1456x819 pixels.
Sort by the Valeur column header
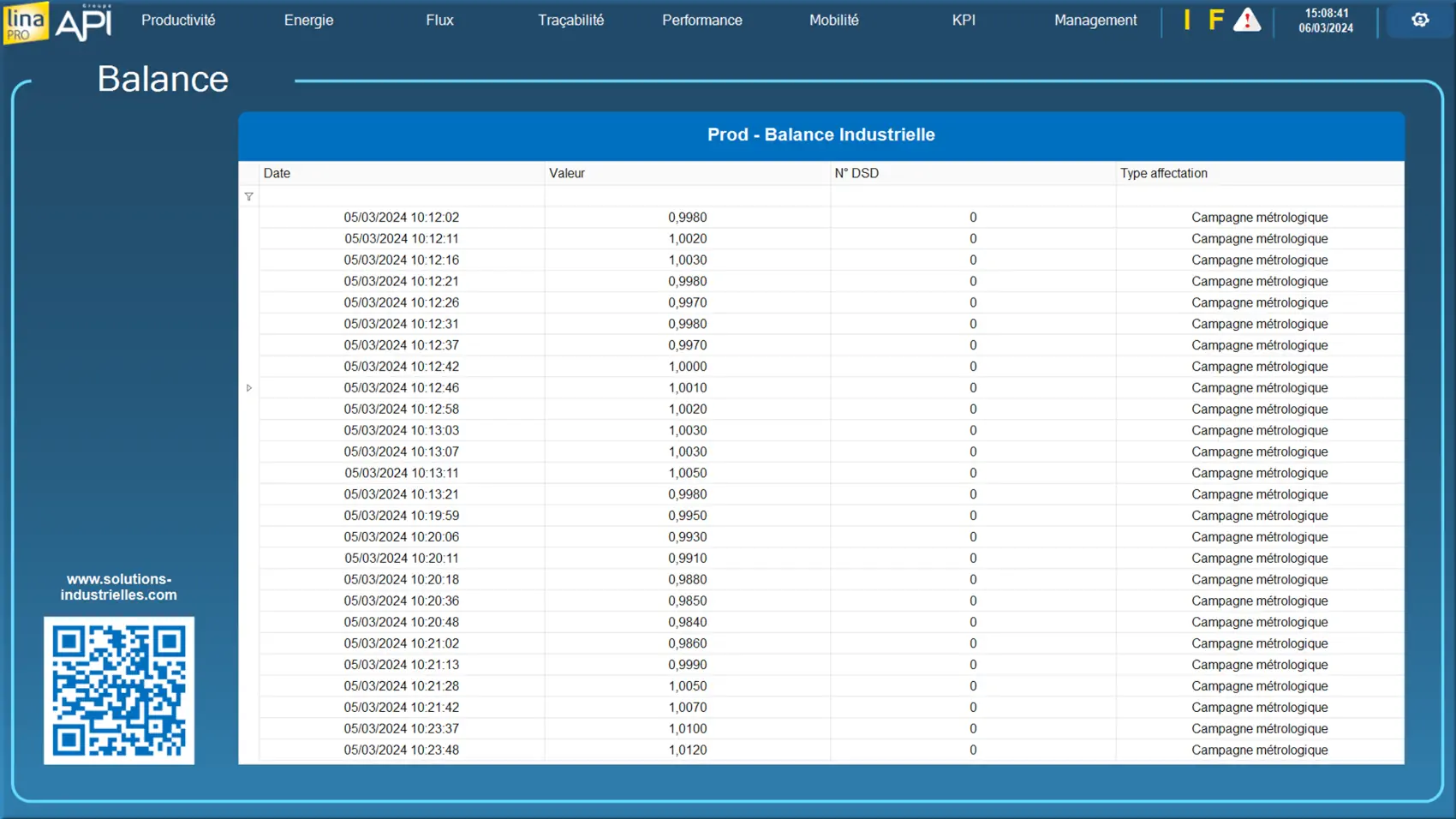[x=687, y=173]
